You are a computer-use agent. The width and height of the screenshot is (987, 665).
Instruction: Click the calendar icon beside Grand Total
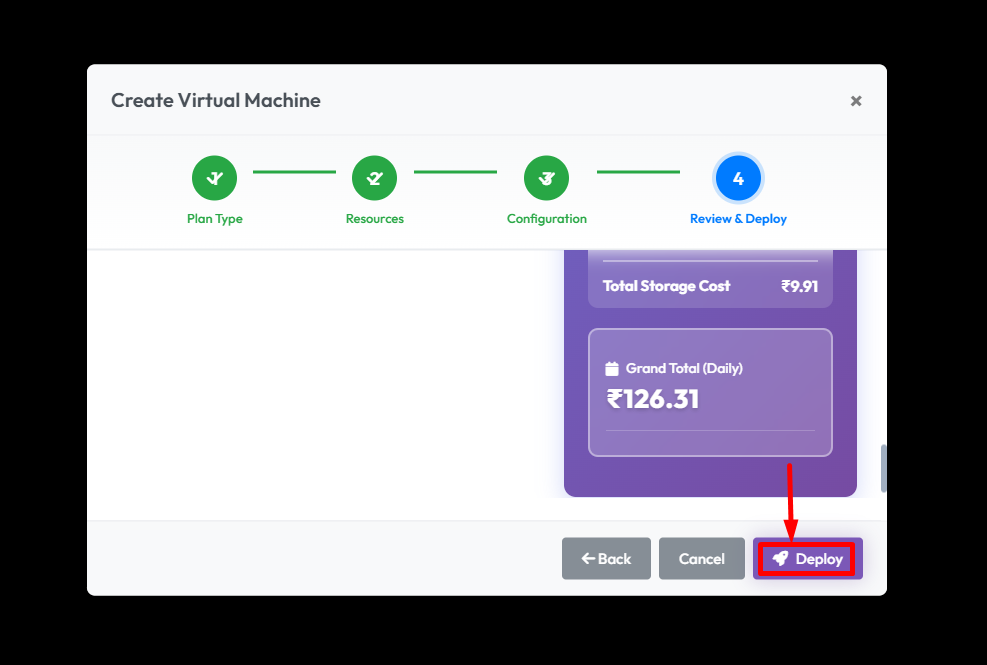(x=612, y=369)
